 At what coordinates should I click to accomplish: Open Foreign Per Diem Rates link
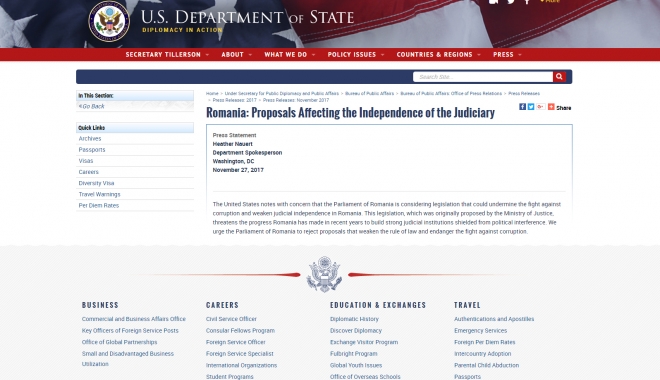coord(484,342)
